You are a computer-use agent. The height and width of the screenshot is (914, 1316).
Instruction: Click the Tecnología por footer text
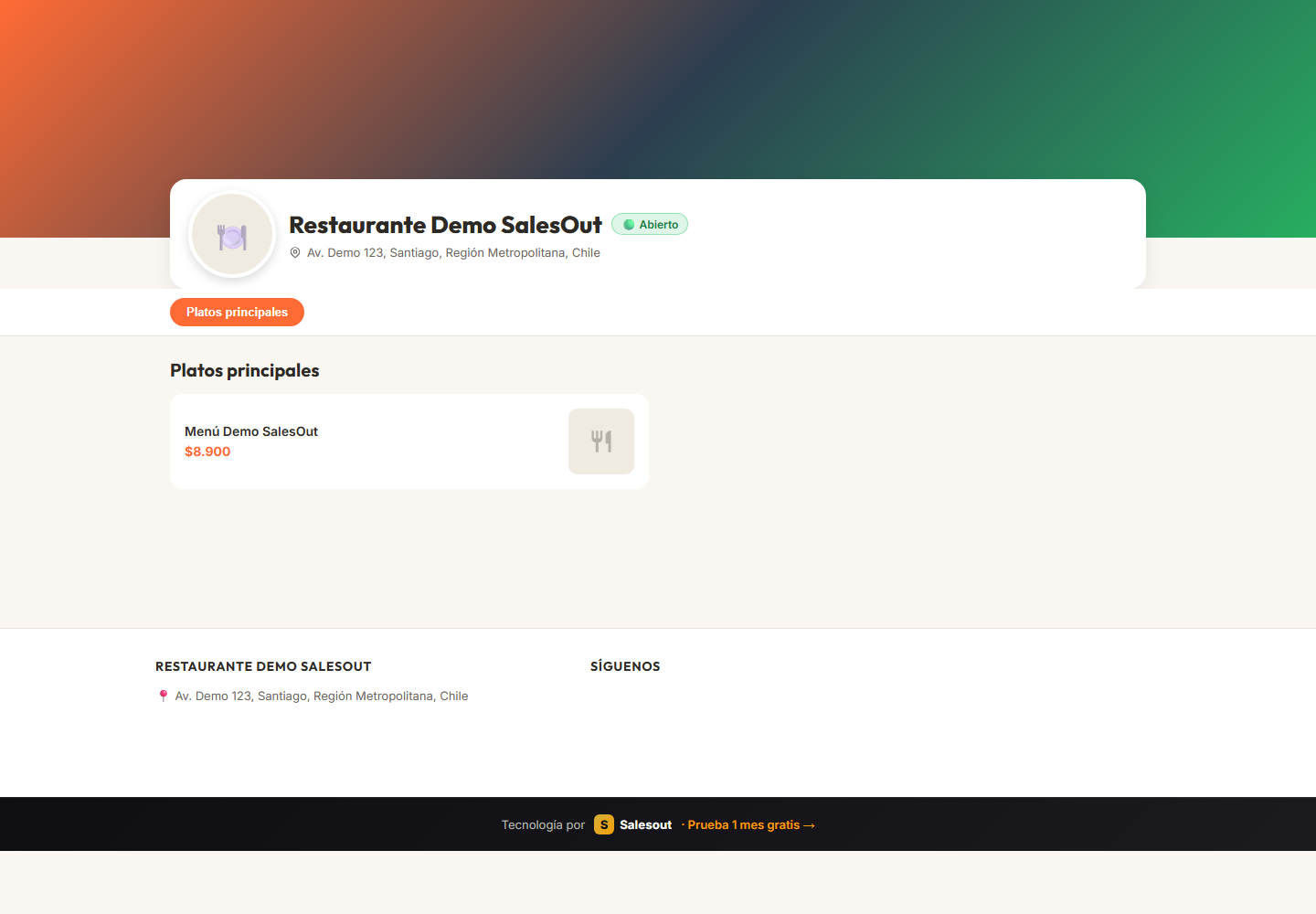coord(543,825)
